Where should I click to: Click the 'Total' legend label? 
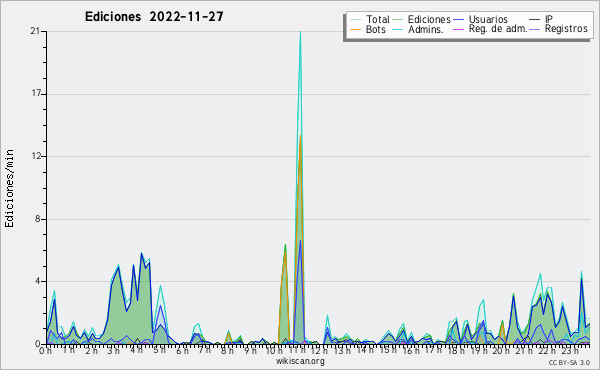point(378,19)
